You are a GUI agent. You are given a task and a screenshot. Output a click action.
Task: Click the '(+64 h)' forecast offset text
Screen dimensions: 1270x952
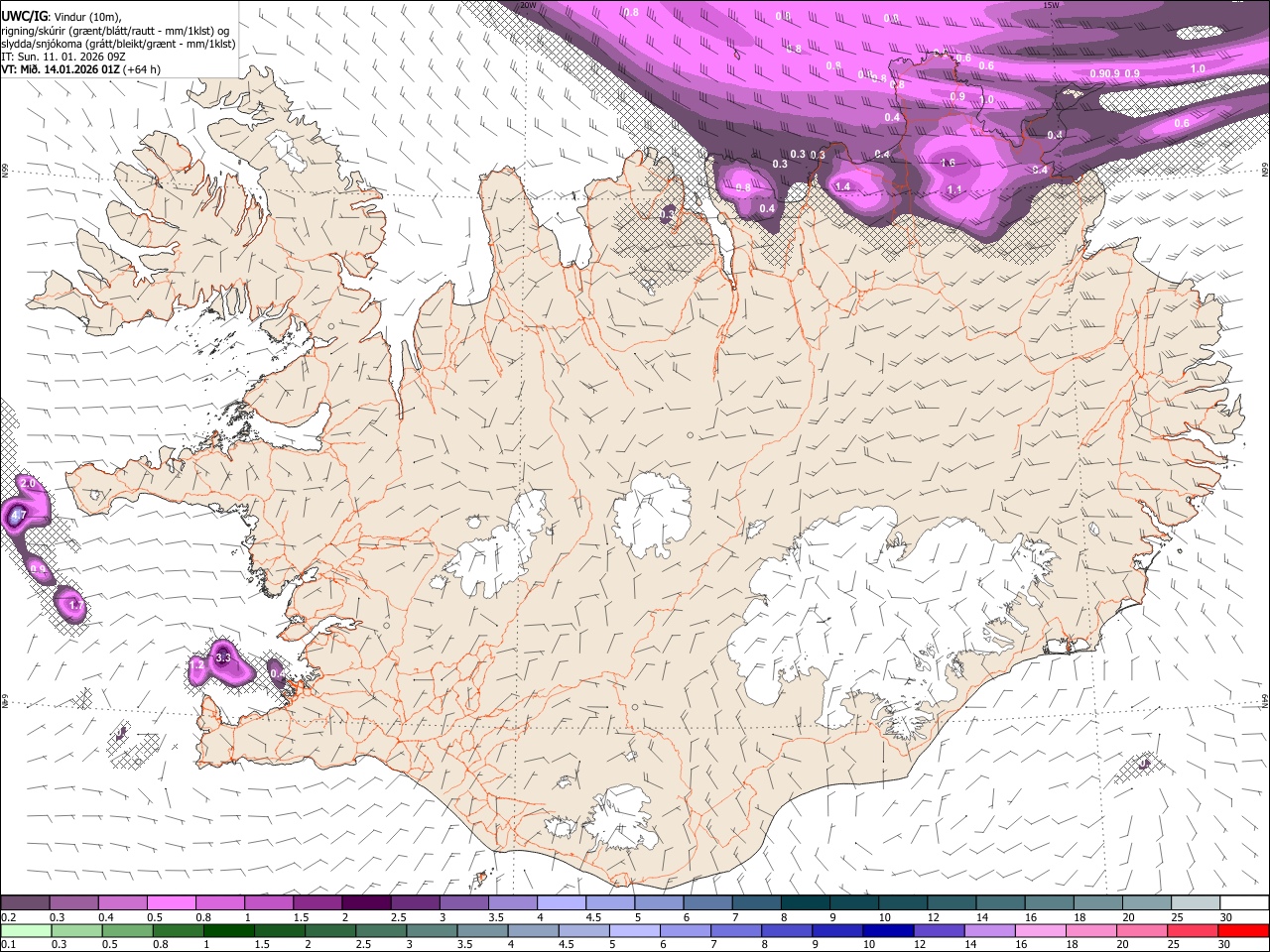tap(143, 69)
